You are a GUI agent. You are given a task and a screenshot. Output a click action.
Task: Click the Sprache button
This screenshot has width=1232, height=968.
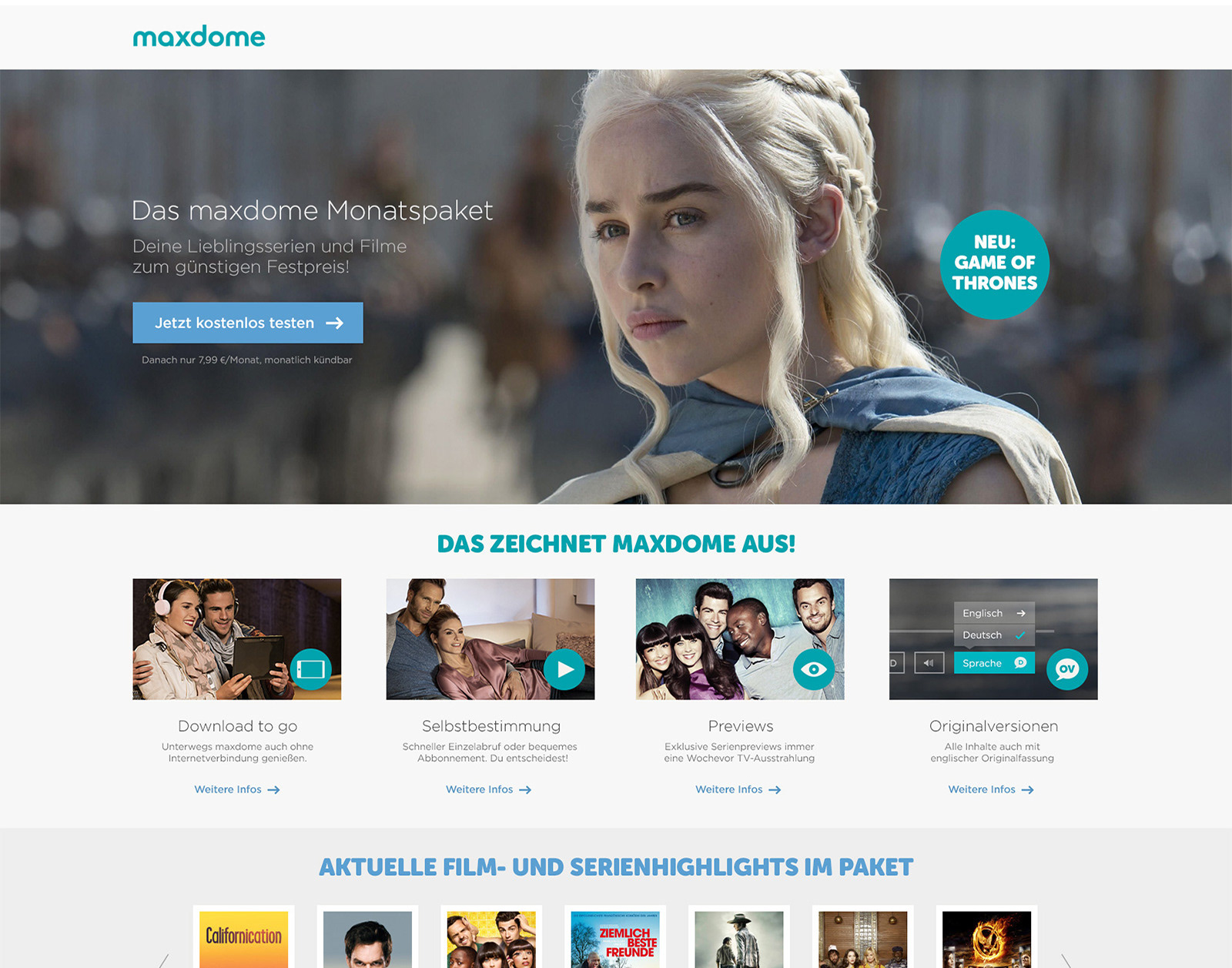[994, 663]
